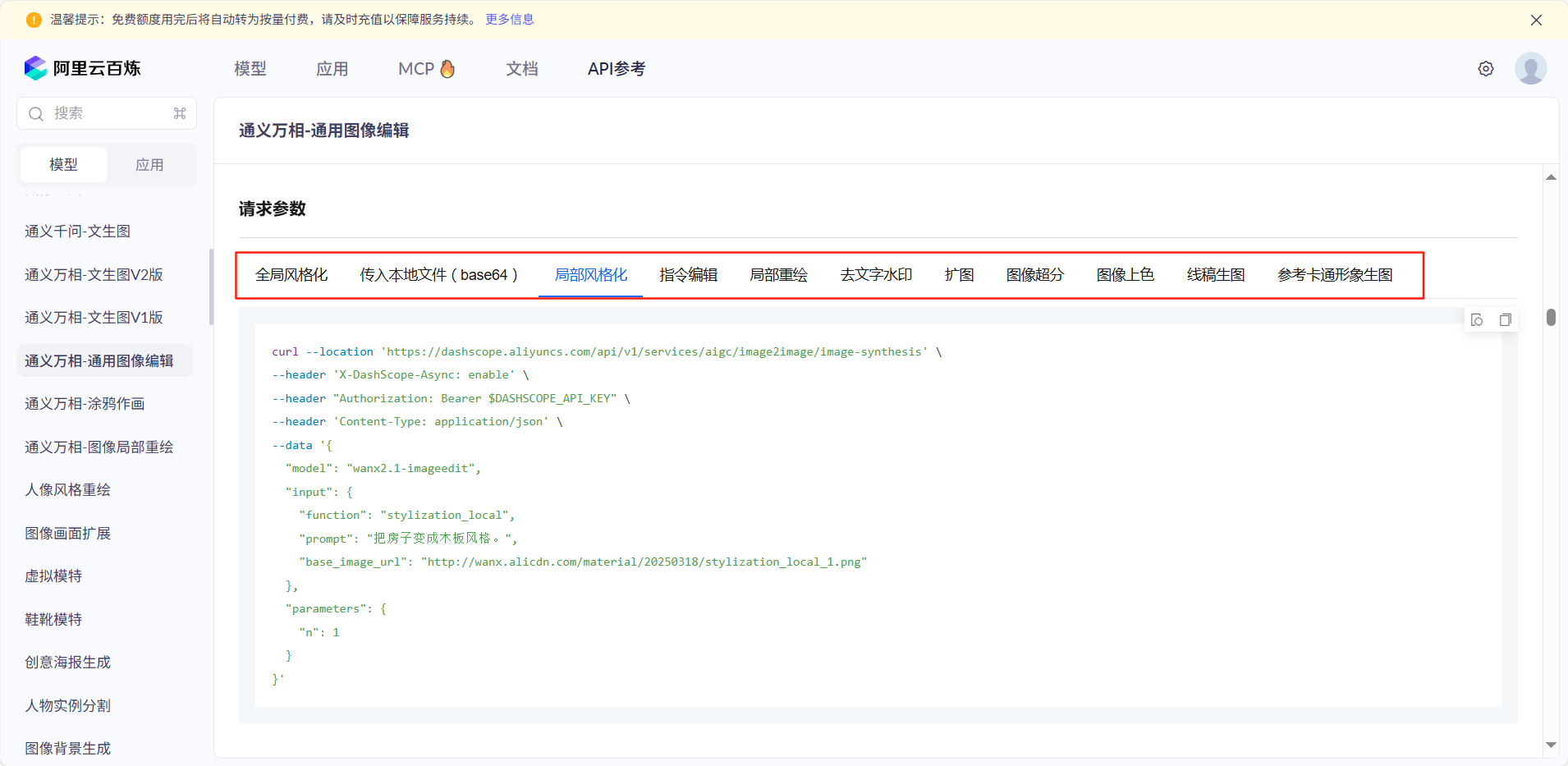Click the 请求参数 section heading

click(273, 209)
